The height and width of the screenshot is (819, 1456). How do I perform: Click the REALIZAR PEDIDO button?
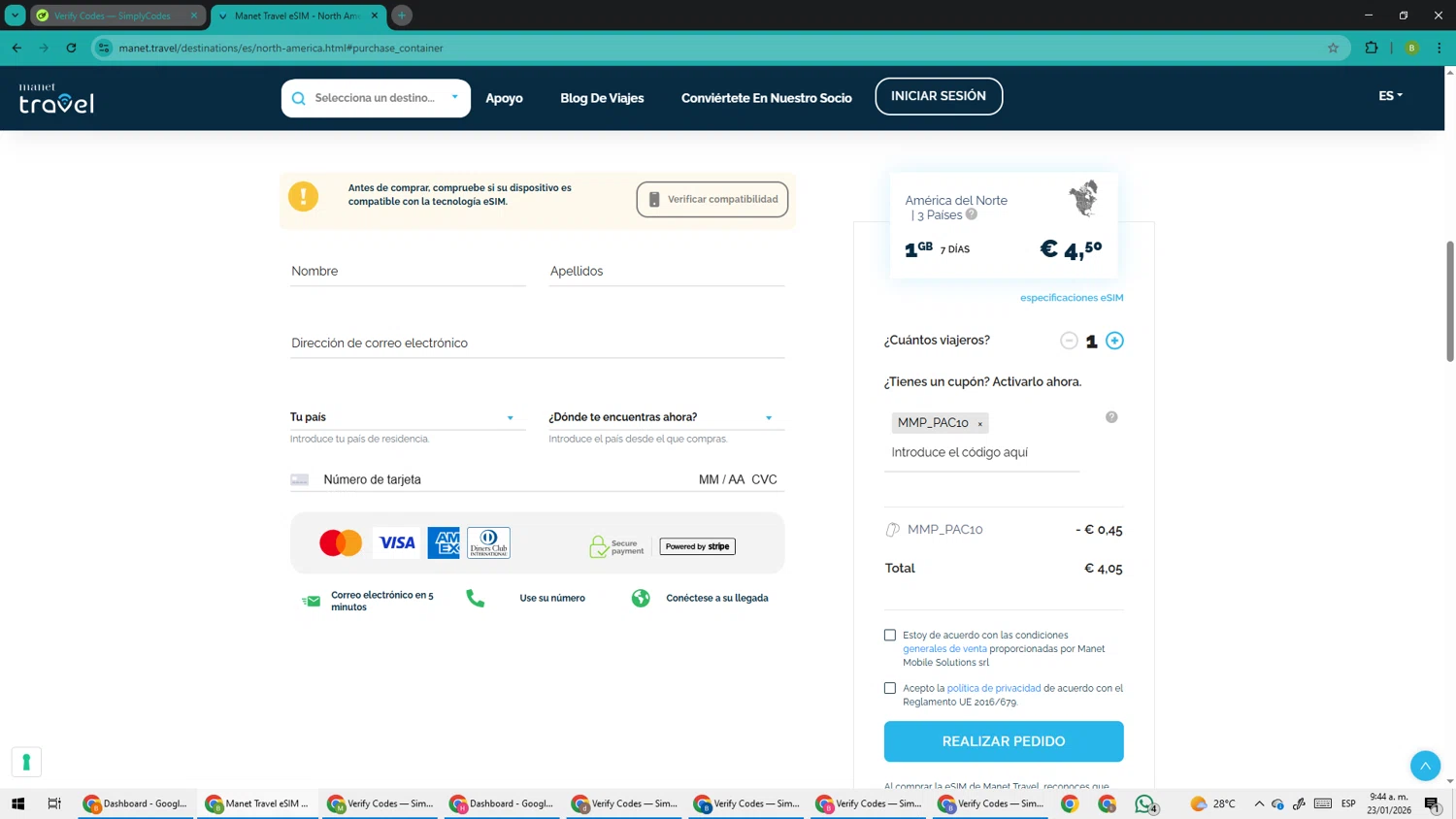coord(1004,741)
